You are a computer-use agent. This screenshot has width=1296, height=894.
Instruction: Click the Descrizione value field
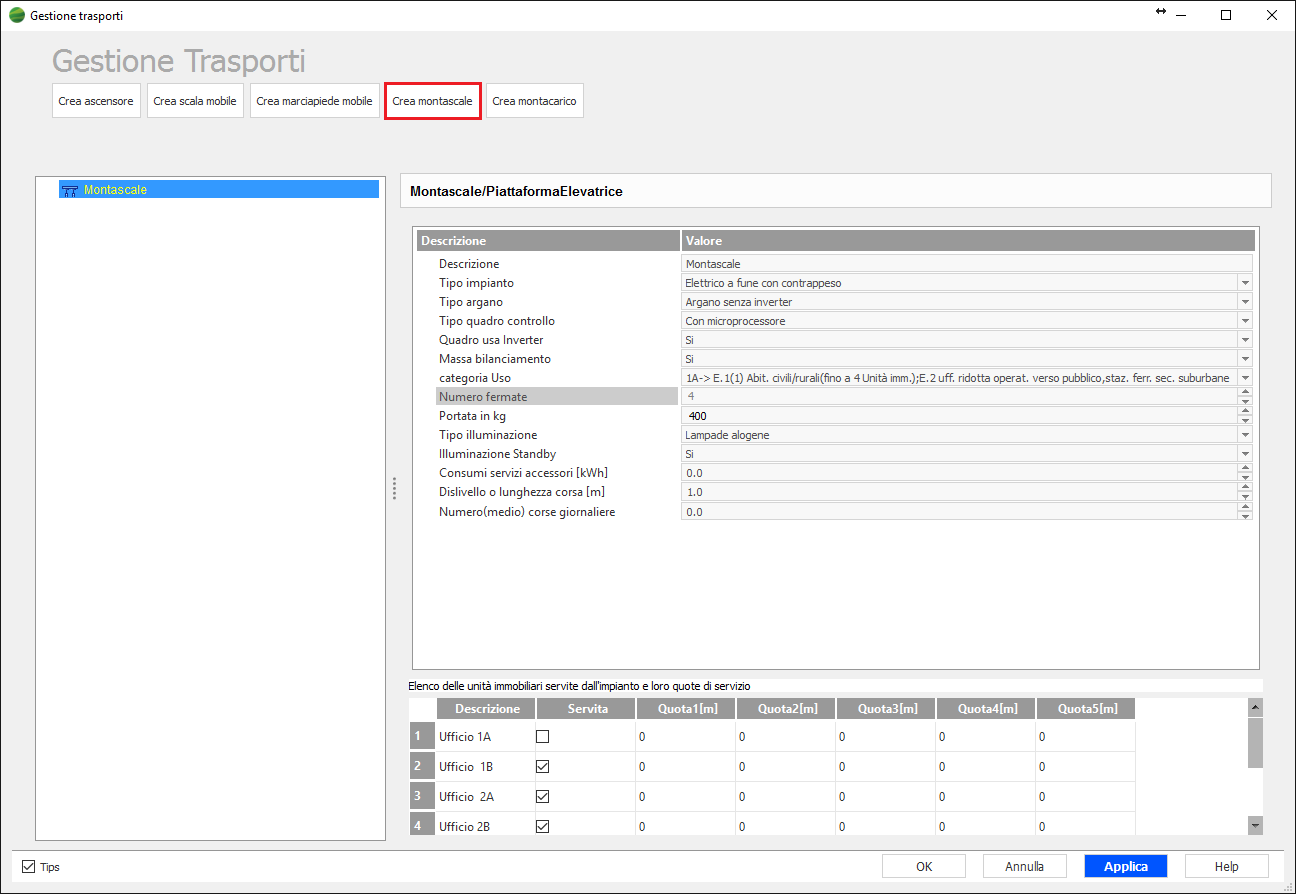(966, 264)
